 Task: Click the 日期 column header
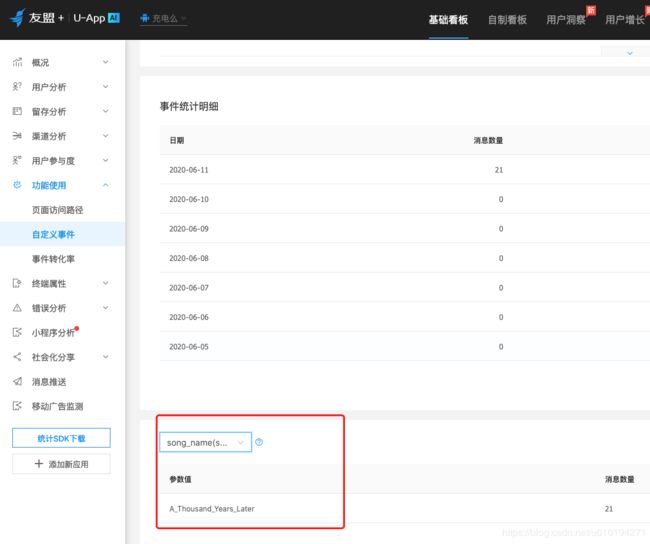click(x=177, y=140)
